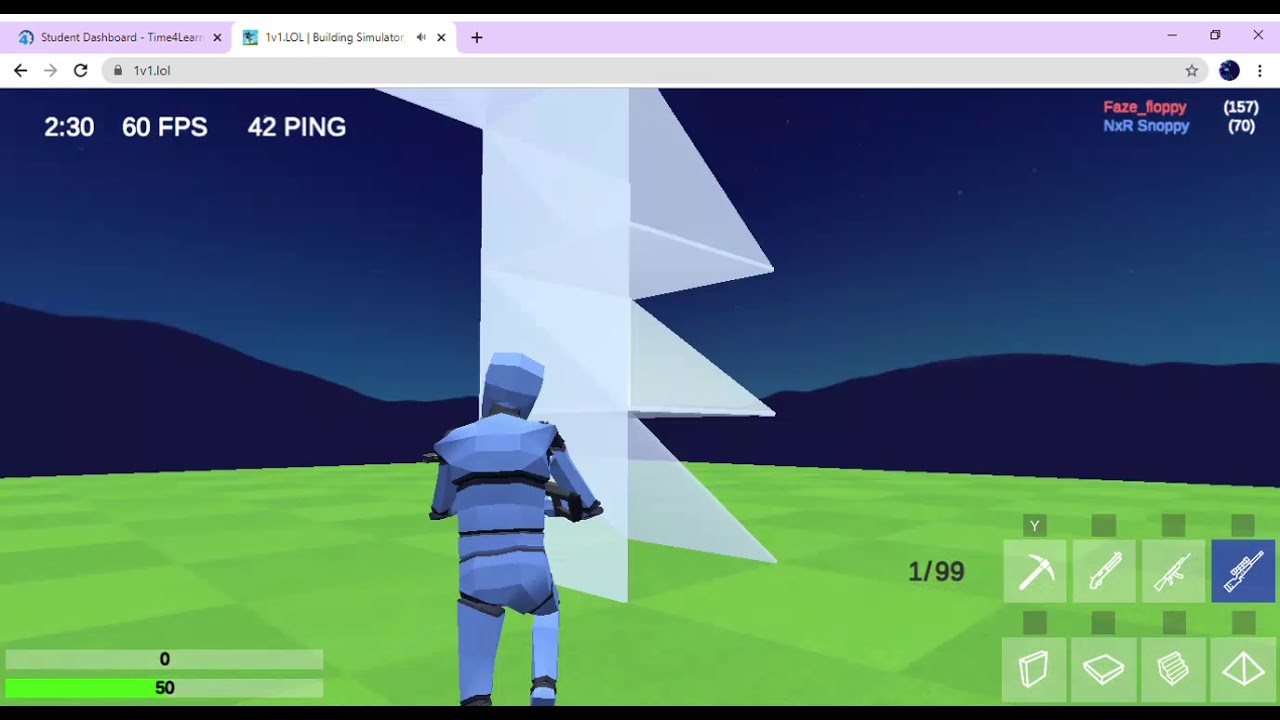
Task: Go back in browser history
Action: [x=21, y=70]
